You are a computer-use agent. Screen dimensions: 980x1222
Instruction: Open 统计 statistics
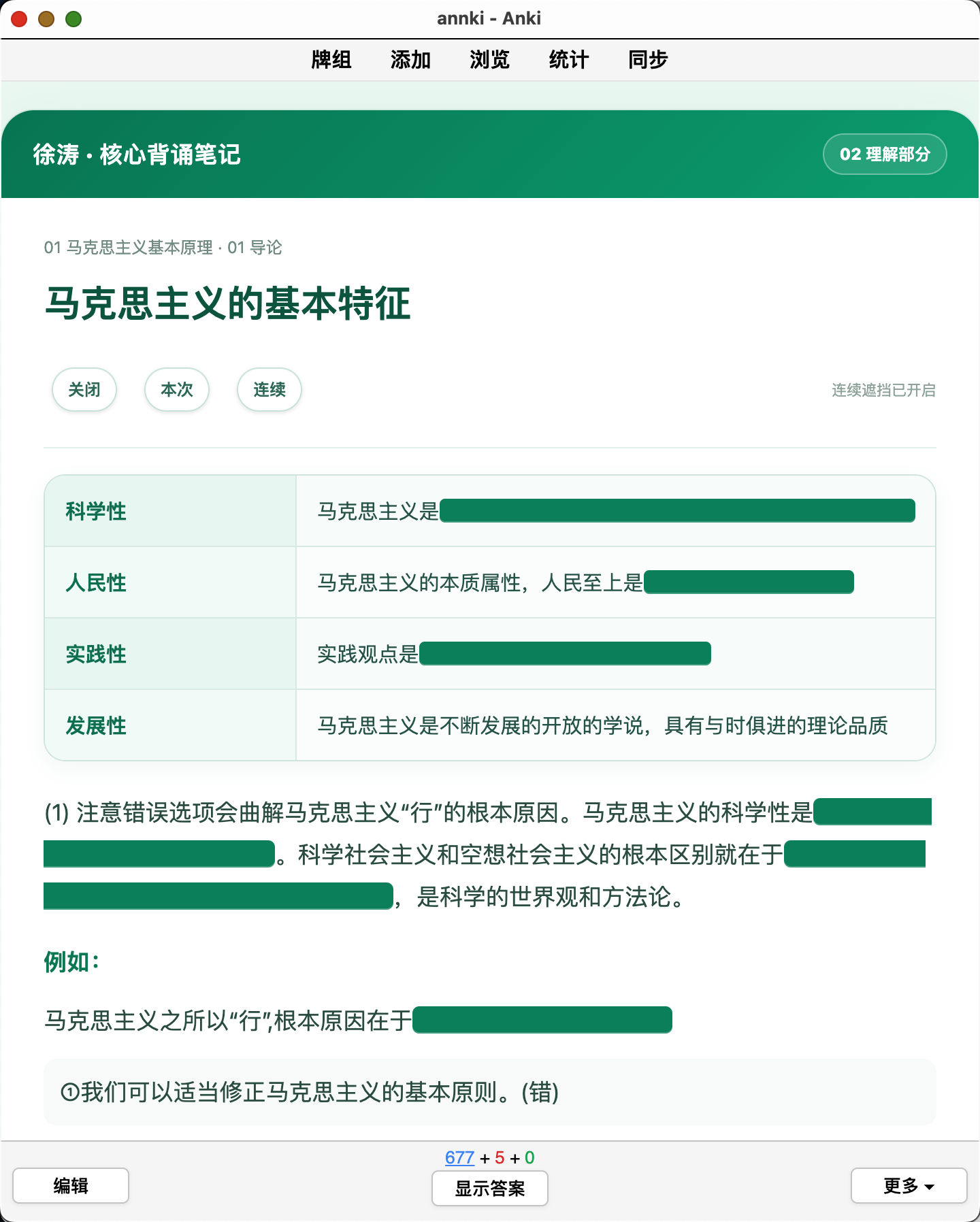tap(568, 60)
